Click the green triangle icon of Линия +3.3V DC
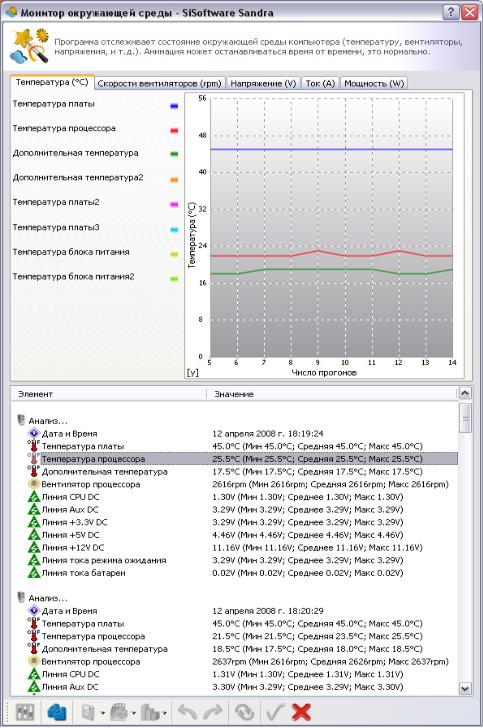Viewport: 483px width, 728px height. point(33,522)
